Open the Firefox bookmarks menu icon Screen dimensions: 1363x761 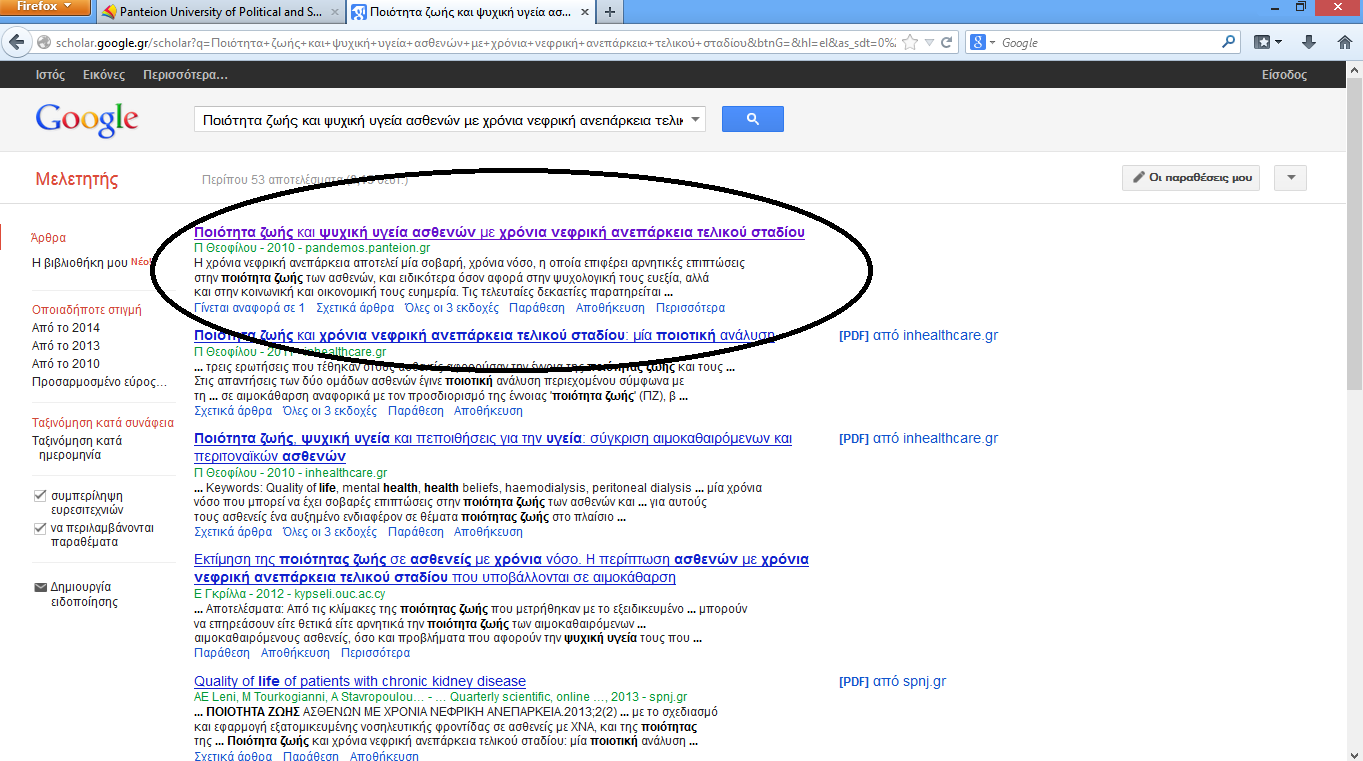1268,43
